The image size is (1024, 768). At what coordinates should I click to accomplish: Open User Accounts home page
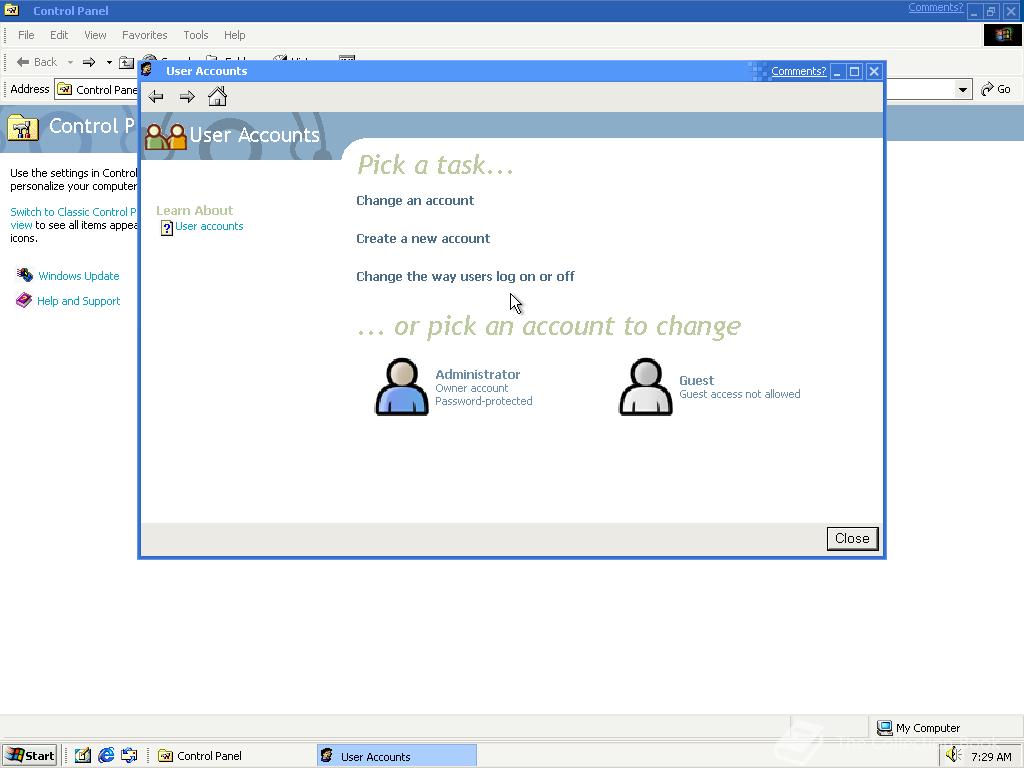pyautogui.click(x=217, y=97)
